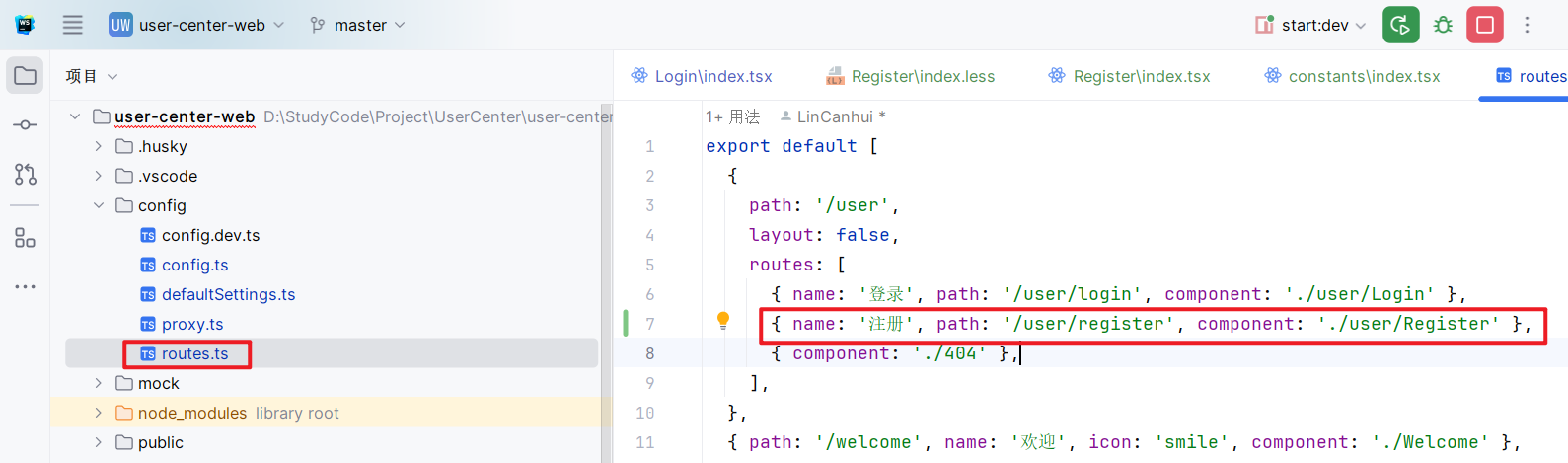Open the start:dev run configuration dropdown
This screenshot has height=463, width=1568.
point(1311,25)
